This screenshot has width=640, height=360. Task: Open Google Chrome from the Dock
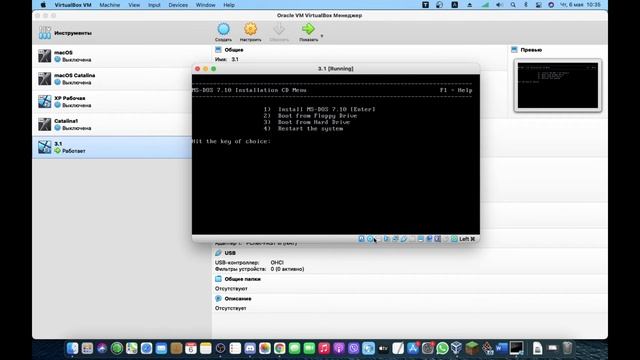[x=279, y=348]
